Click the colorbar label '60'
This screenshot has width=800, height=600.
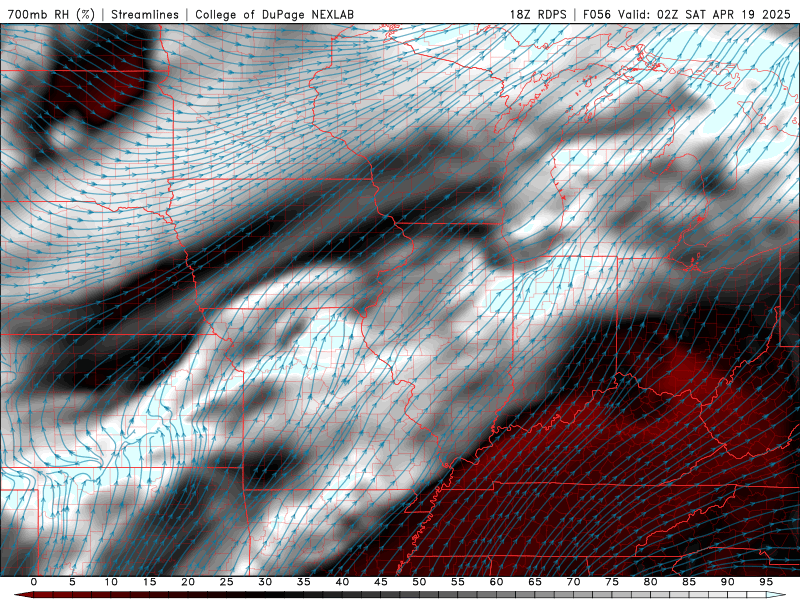click(x=496, y=582)
